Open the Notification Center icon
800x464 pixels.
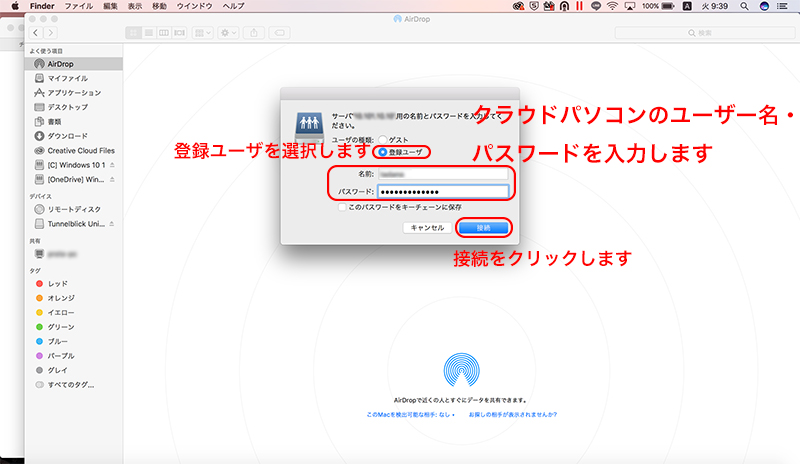(782, 6)
